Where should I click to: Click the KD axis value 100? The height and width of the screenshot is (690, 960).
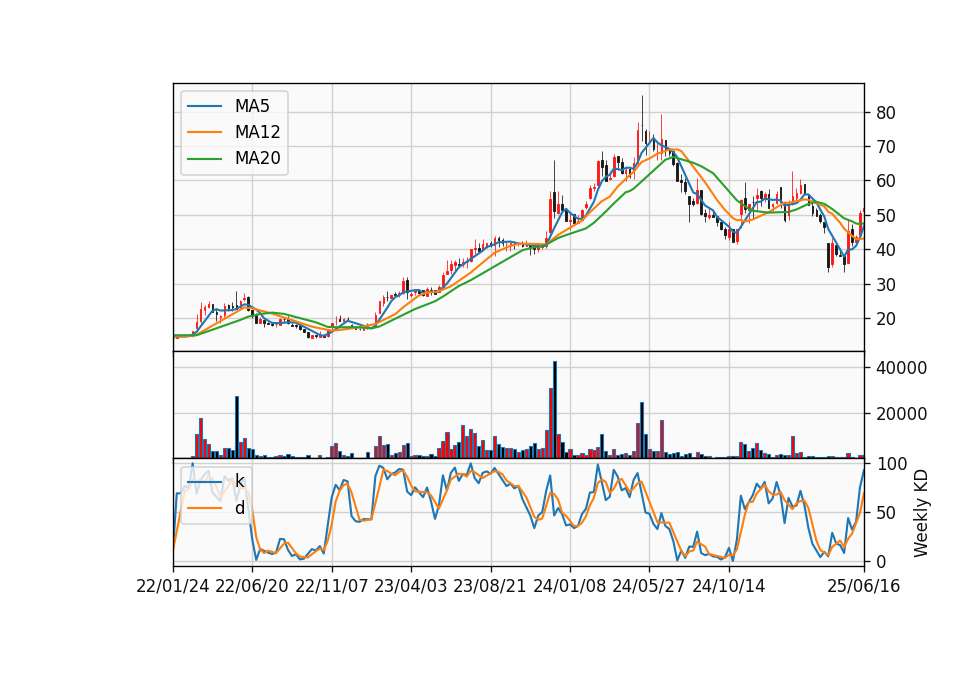[891, 464]
